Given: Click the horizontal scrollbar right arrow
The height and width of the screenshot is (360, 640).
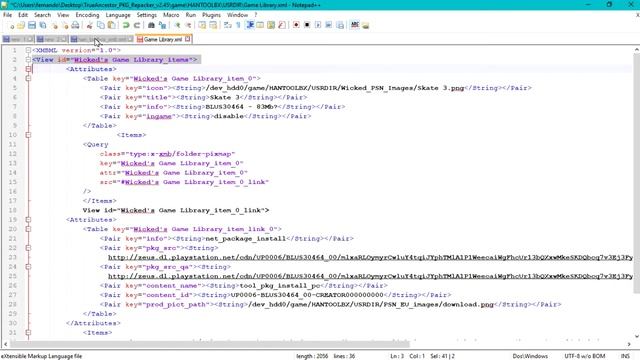Looking at the screenshot, I should [629, 344].
